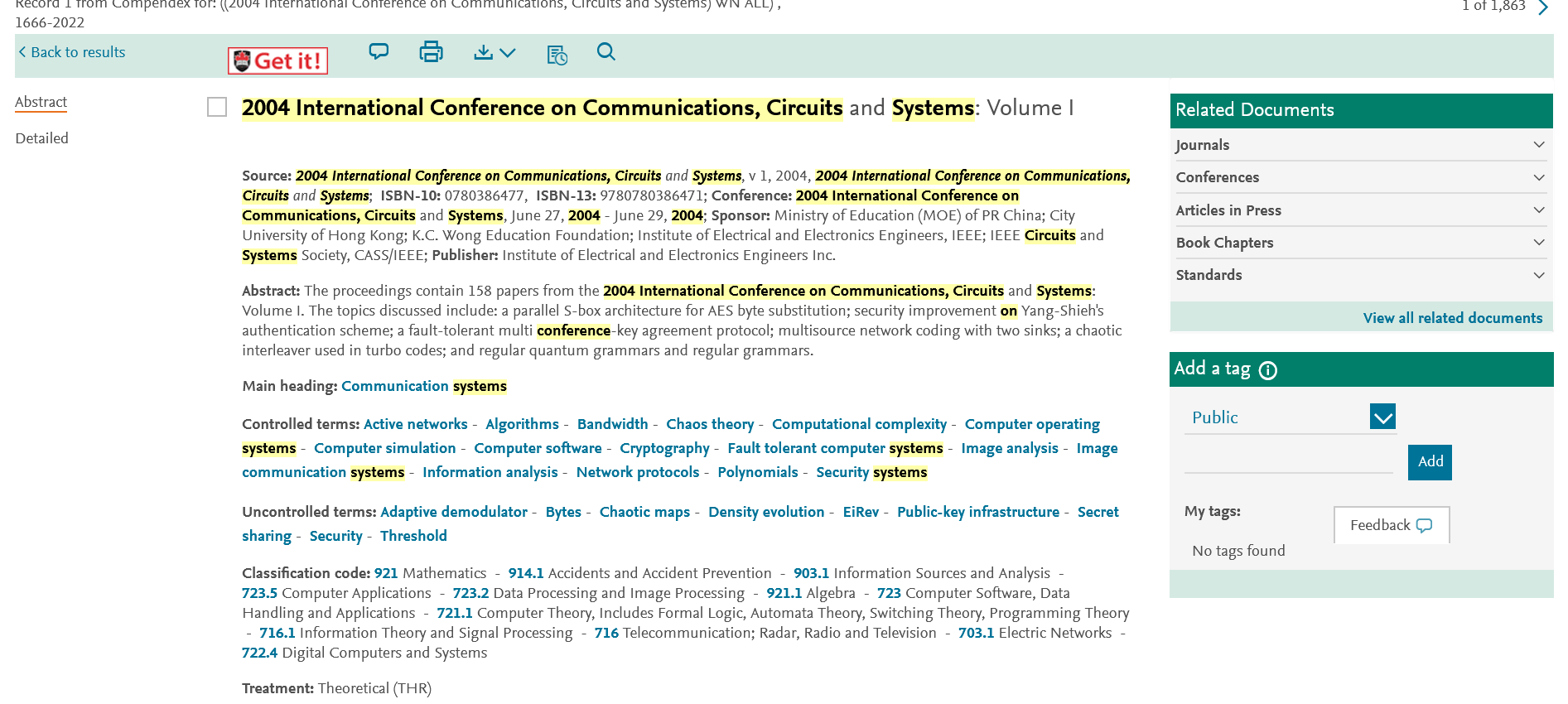Open classification code 703.1
1568x704 pixels.
tap(976, 633)
